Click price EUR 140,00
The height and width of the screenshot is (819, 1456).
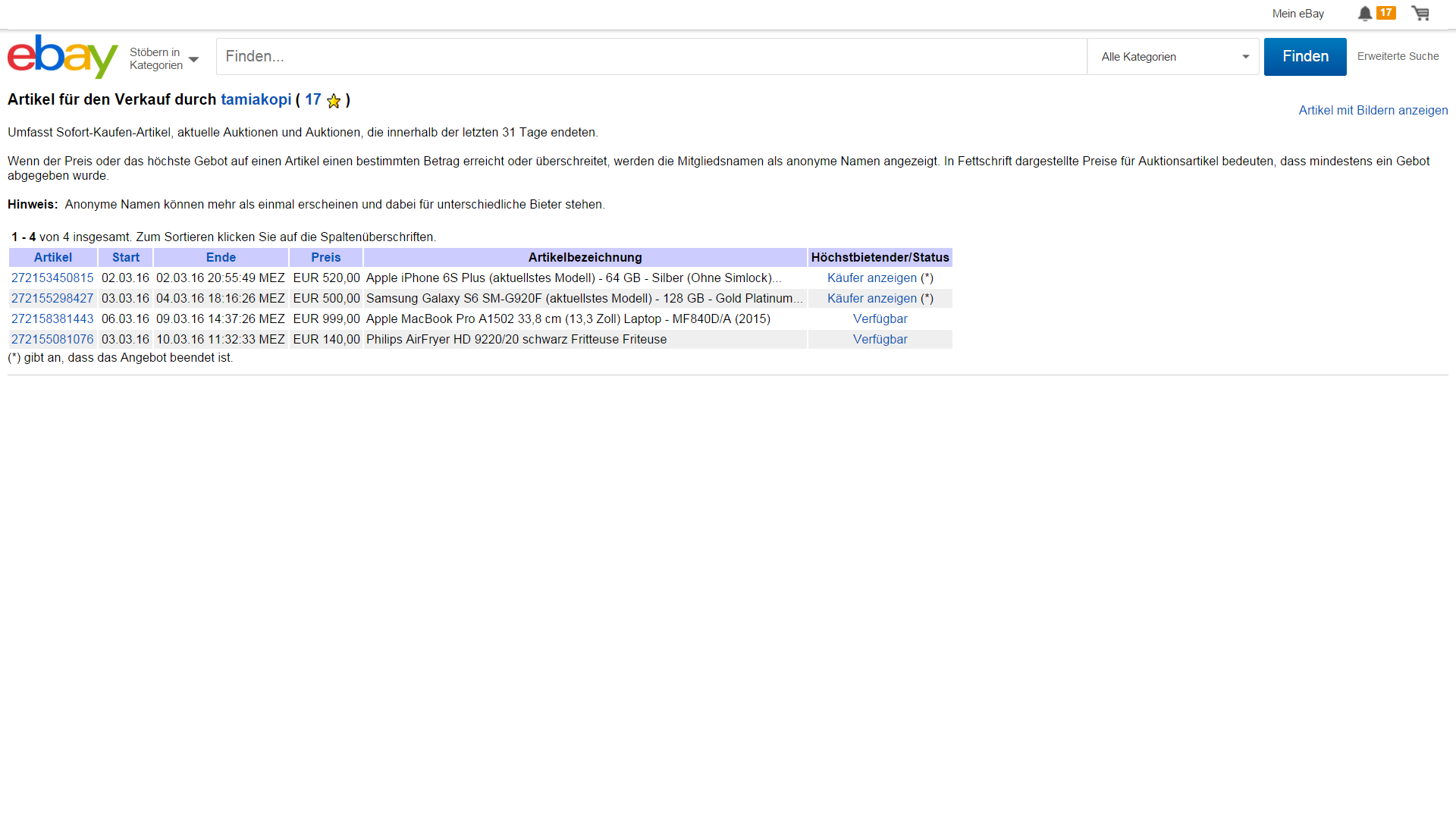tap(326, 340)
